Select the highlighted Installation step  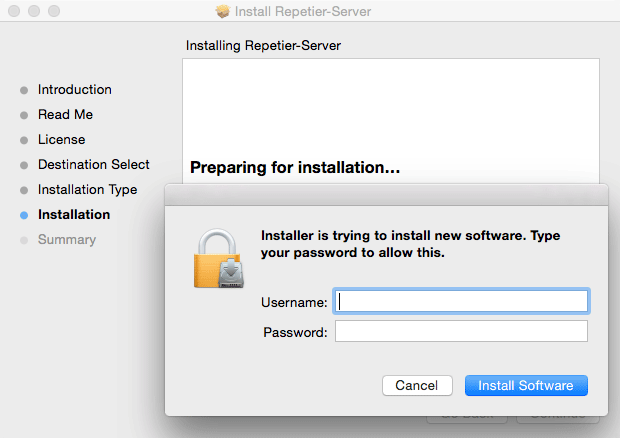coord(74,215)
